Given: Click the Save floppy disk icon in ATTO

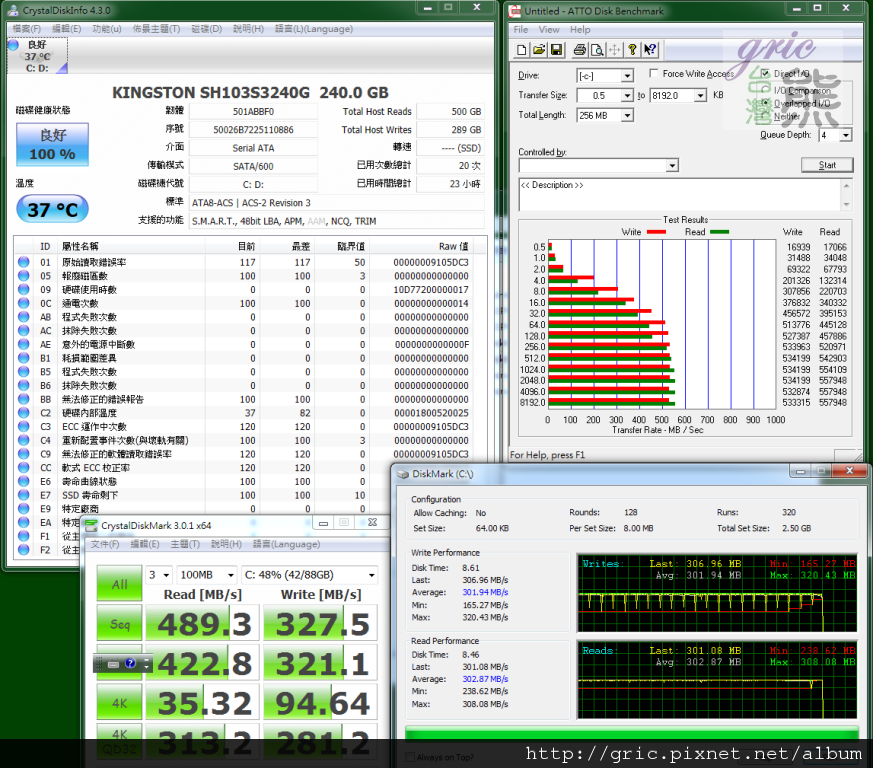Looking at the screenshot, I should pyautogui.click(x=557, y=49).
